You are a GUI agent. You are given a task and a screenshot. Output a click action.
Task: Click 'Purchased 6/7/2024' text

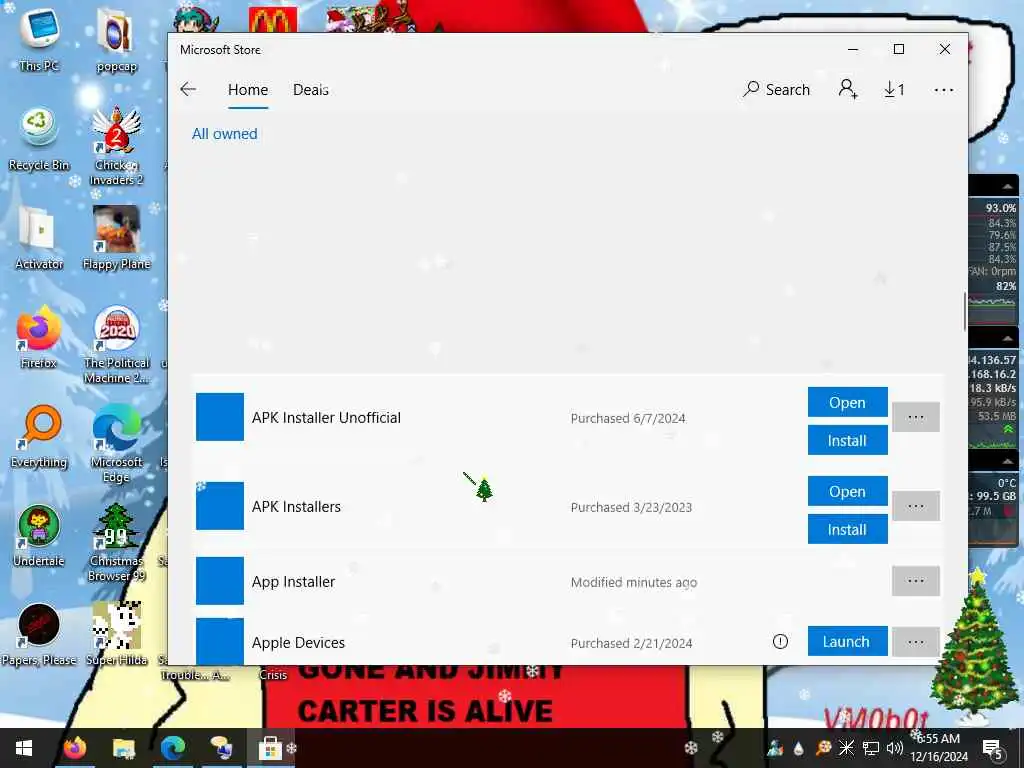point(628,419)
